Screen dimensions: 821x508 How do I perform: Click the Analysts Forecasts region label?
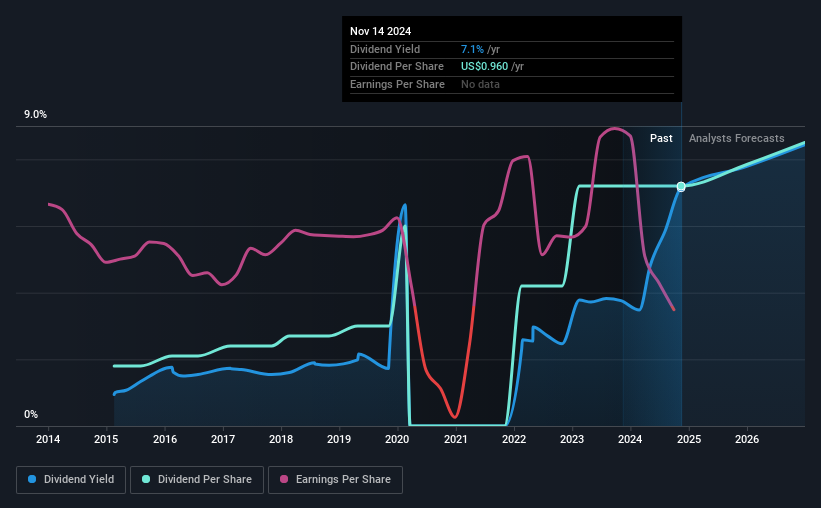[736, 138]
